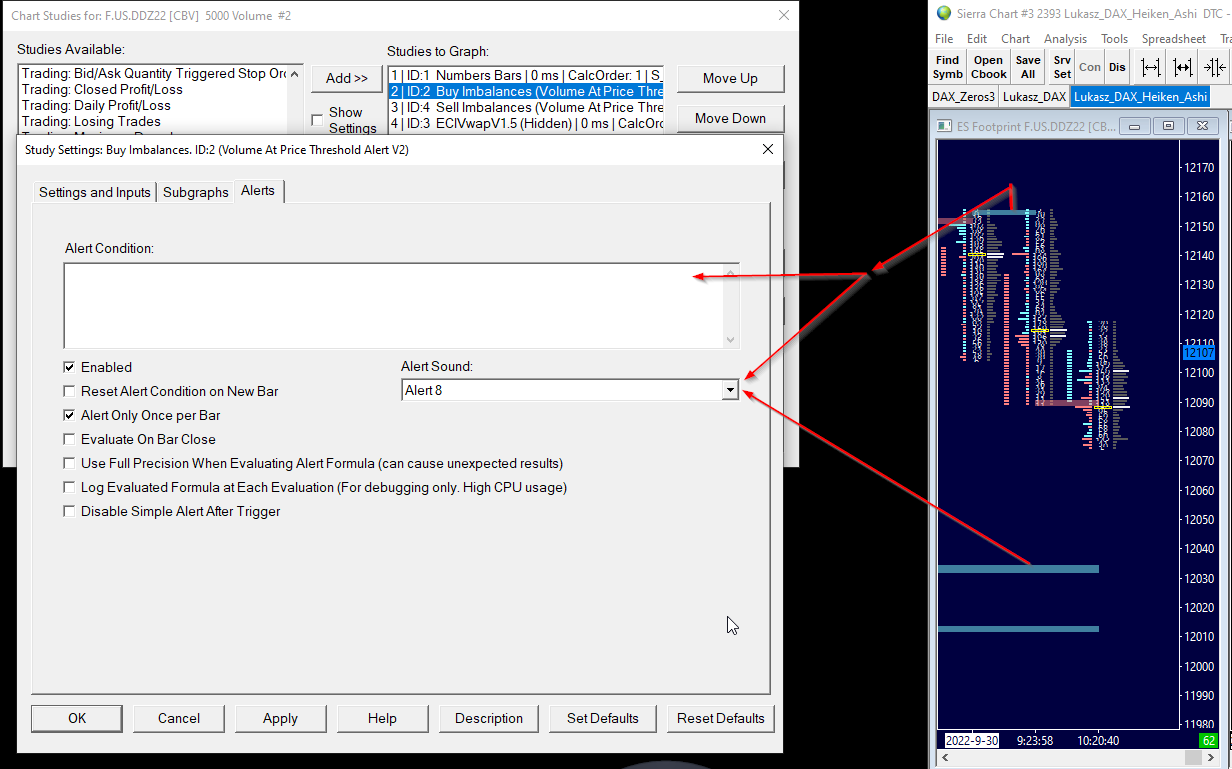Check Evaluate On Bar Close
This screenshot has height=769, width=1232.
click(x=69, y=439)
